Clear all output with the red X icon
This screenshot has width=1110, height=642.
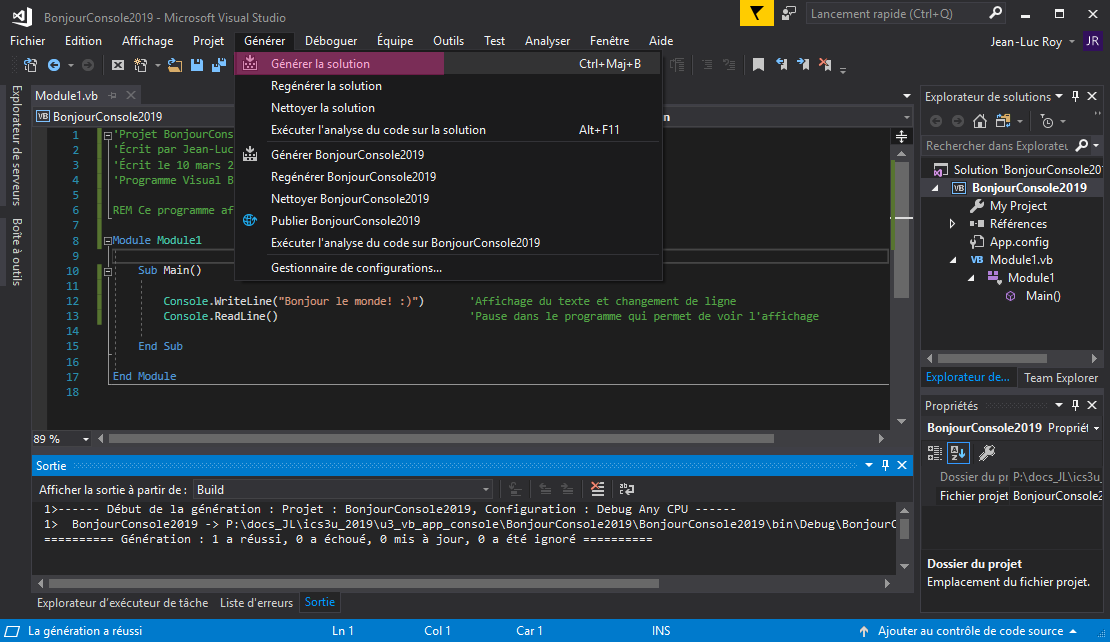(597, 489)
